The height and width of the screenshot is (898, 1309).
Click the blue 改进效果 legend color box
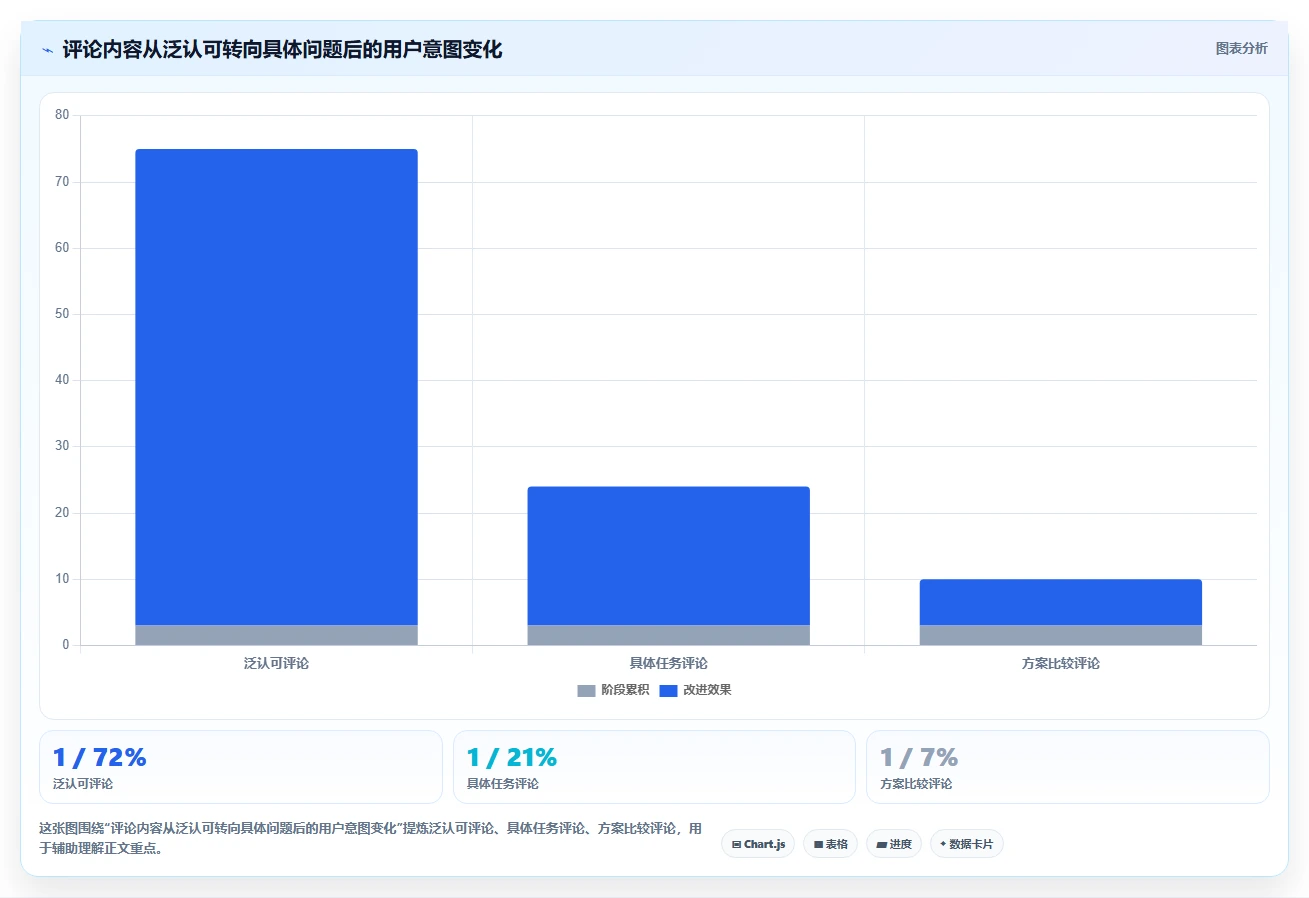coord(668,690)
